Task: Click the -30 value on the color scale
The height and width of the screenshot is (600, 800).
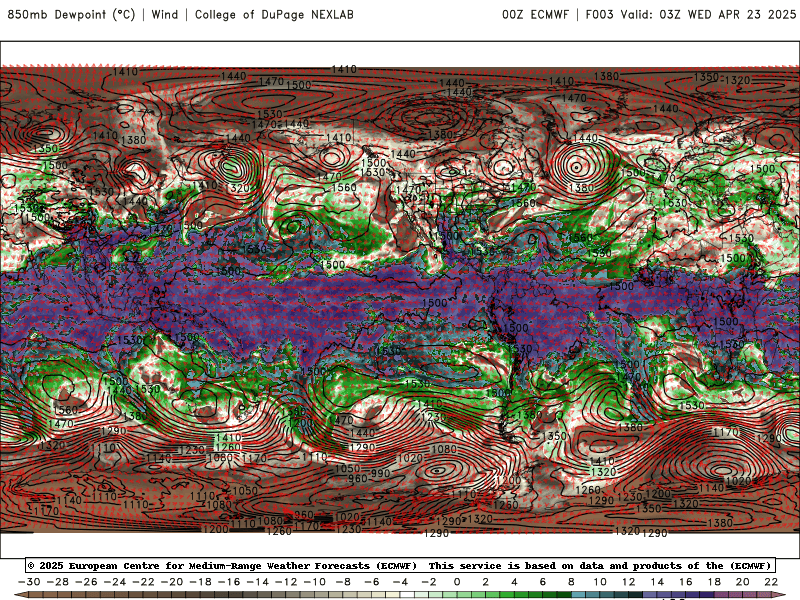Action: pyautogui.click(x=29, y=582)
